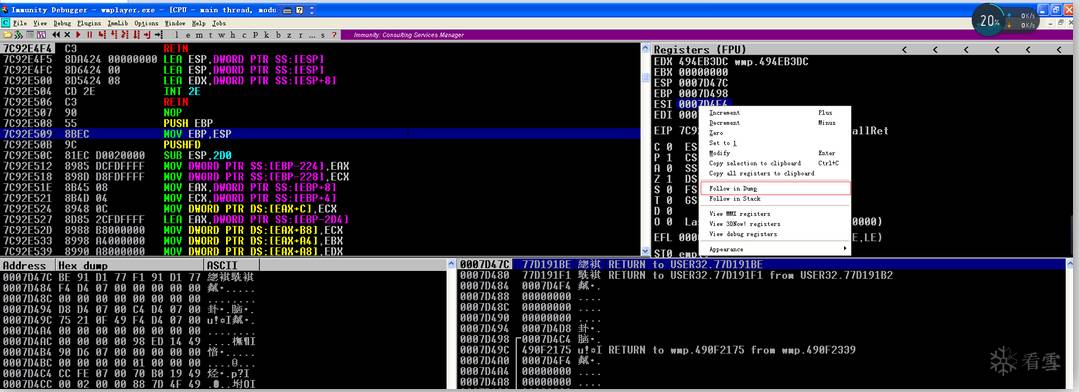Open the memory map with the 'm' button
Image resolution: width=1079 pixels, height=392 pixels.
(200, 35)
